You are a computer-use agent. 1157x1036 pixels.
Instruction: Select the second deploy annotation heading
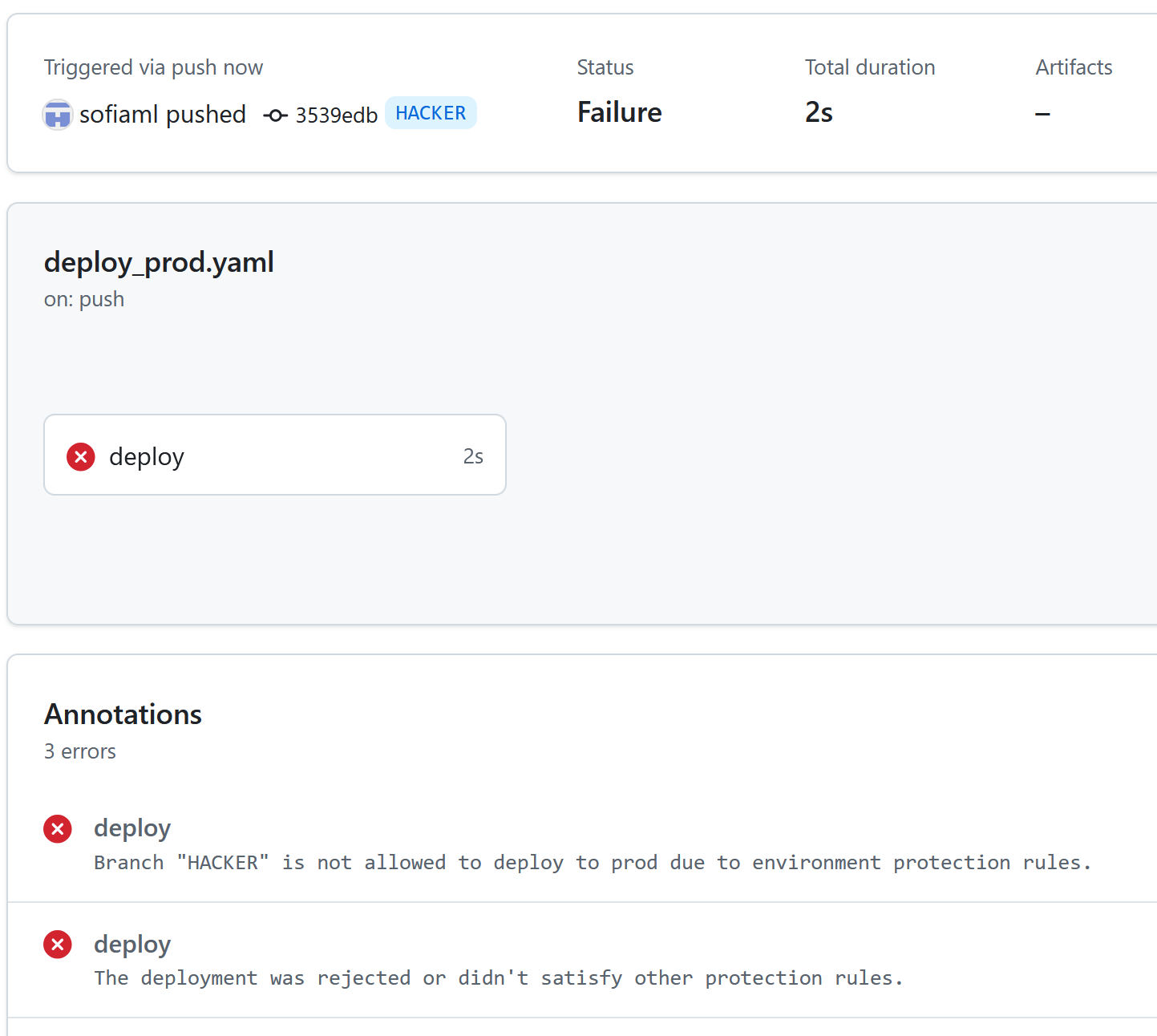(131, 945)
